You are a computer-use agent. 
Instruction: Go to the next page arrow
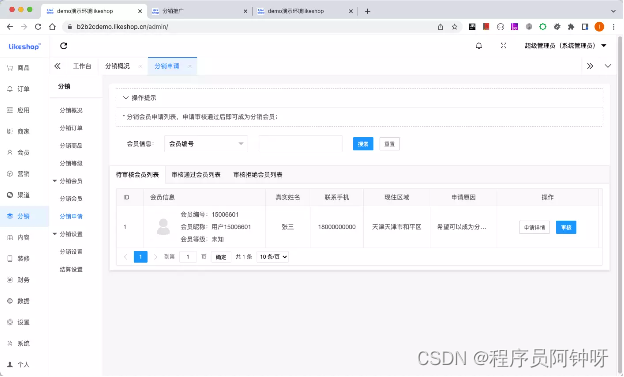pyautogui.click(x=156, y=257)
